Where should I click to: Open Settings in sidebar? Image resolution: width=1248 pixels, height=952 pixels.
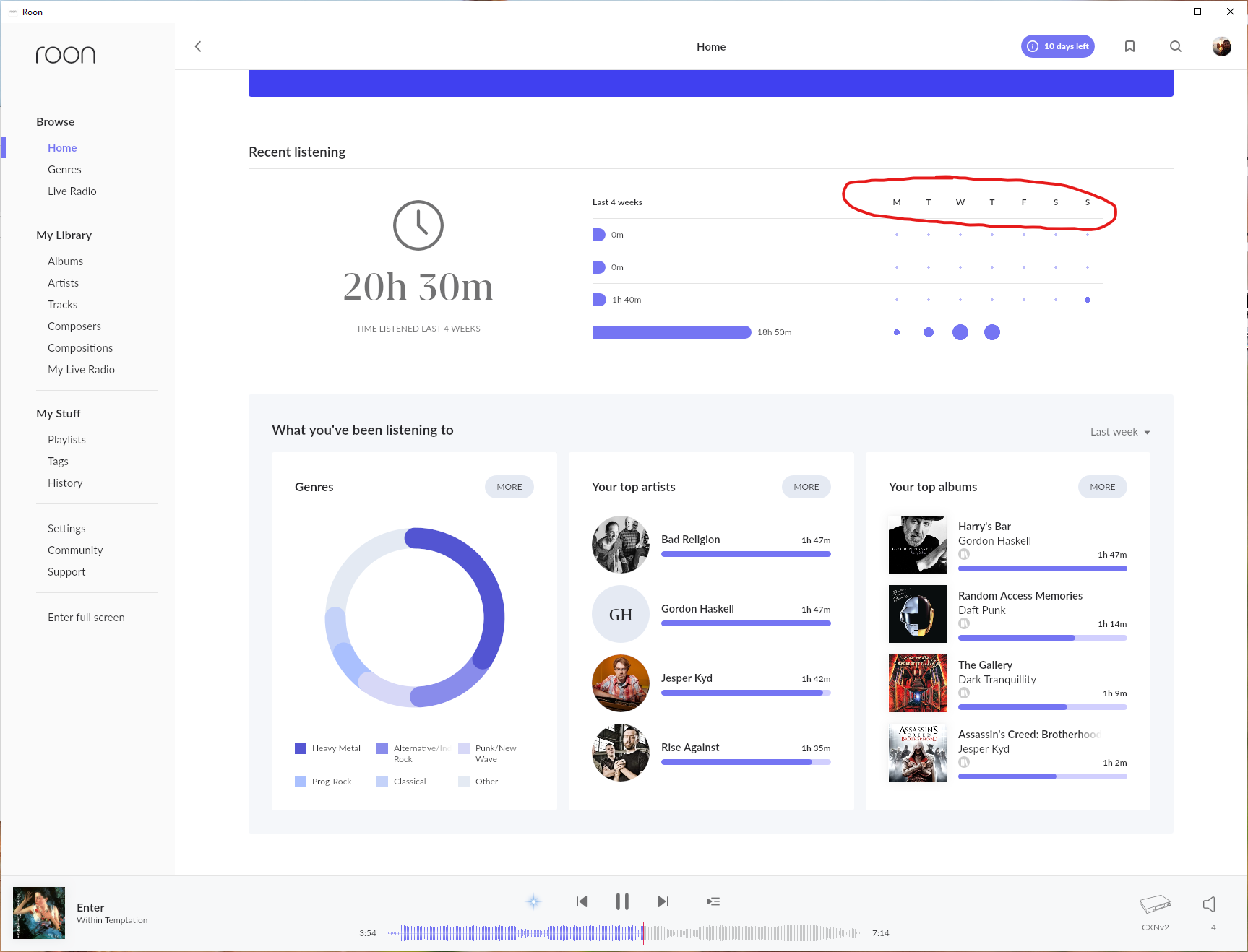(66, 529)
